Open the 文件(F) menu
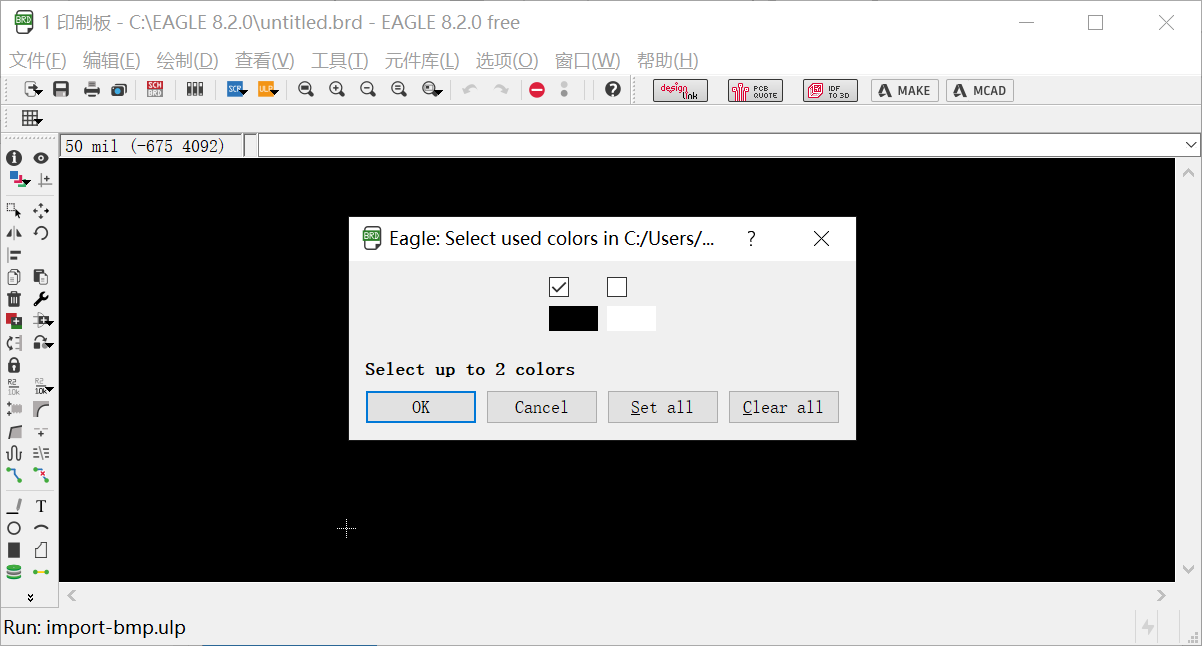Screen dimensions: 1202x646 point(38,60)
